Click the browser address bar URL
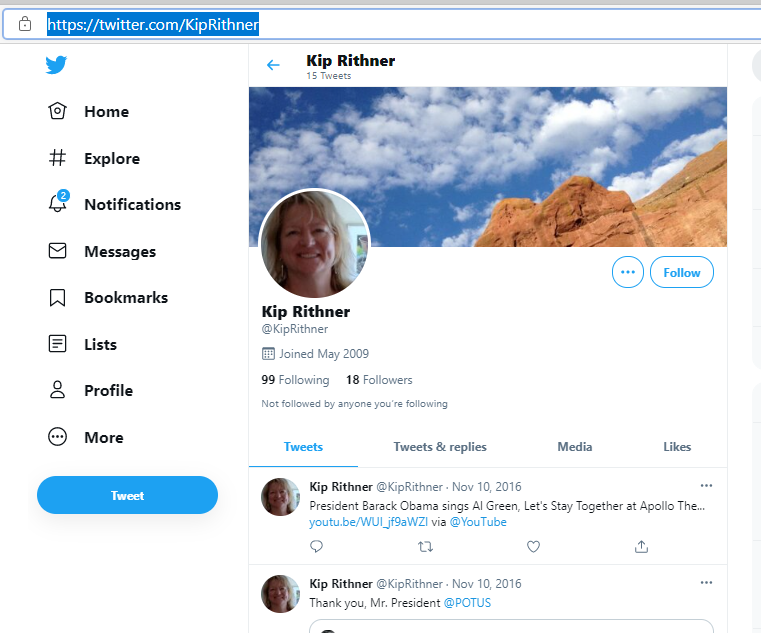The width and height of the screenshot is (761, 633). click(x=153, y=24)
